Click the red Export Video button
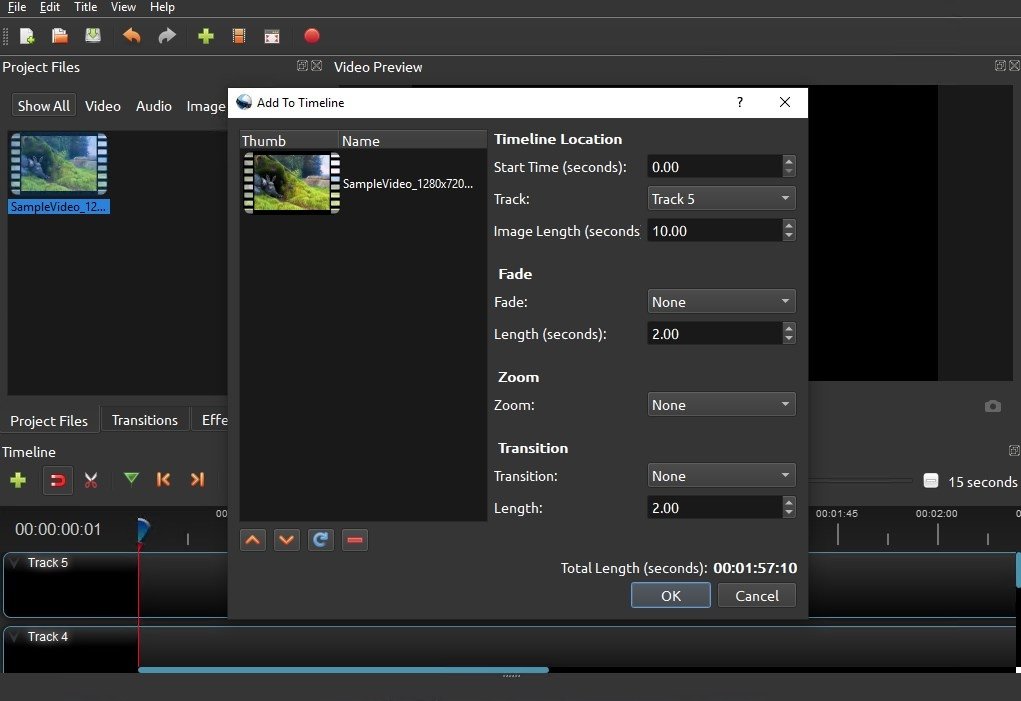Image resolution: width=1021 pixels, height=701 pixels. click(x=312, y=36)
